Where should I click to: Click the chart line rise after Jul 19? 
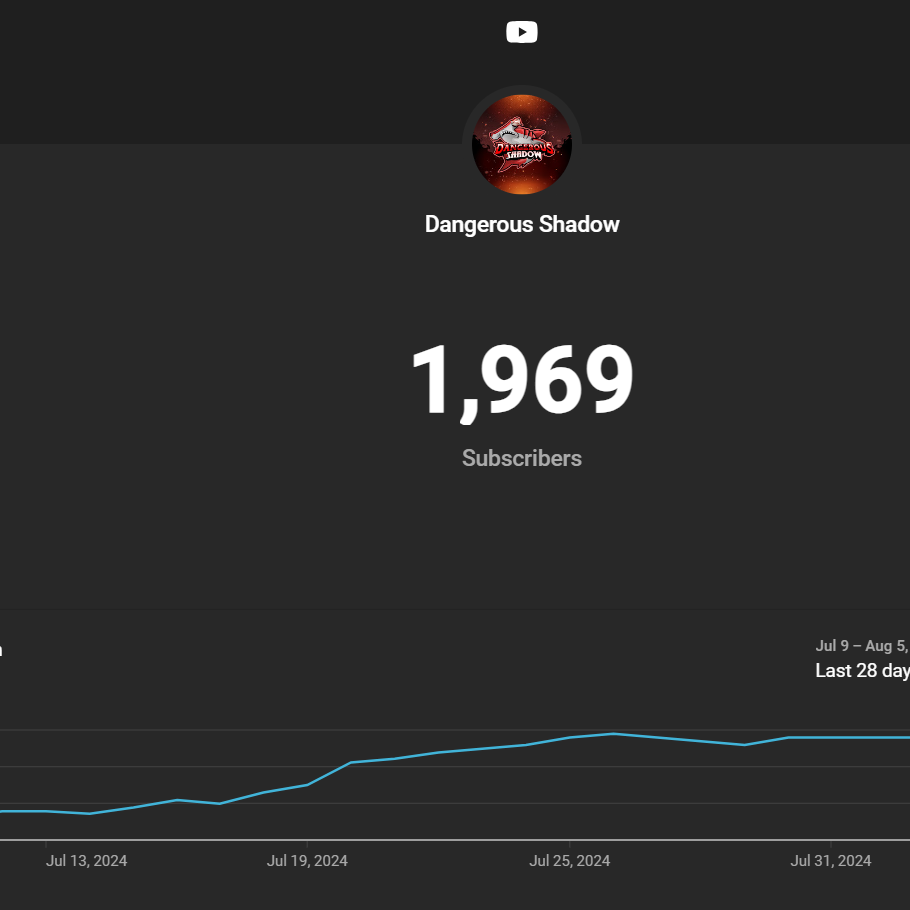click(x=329, y=774)
